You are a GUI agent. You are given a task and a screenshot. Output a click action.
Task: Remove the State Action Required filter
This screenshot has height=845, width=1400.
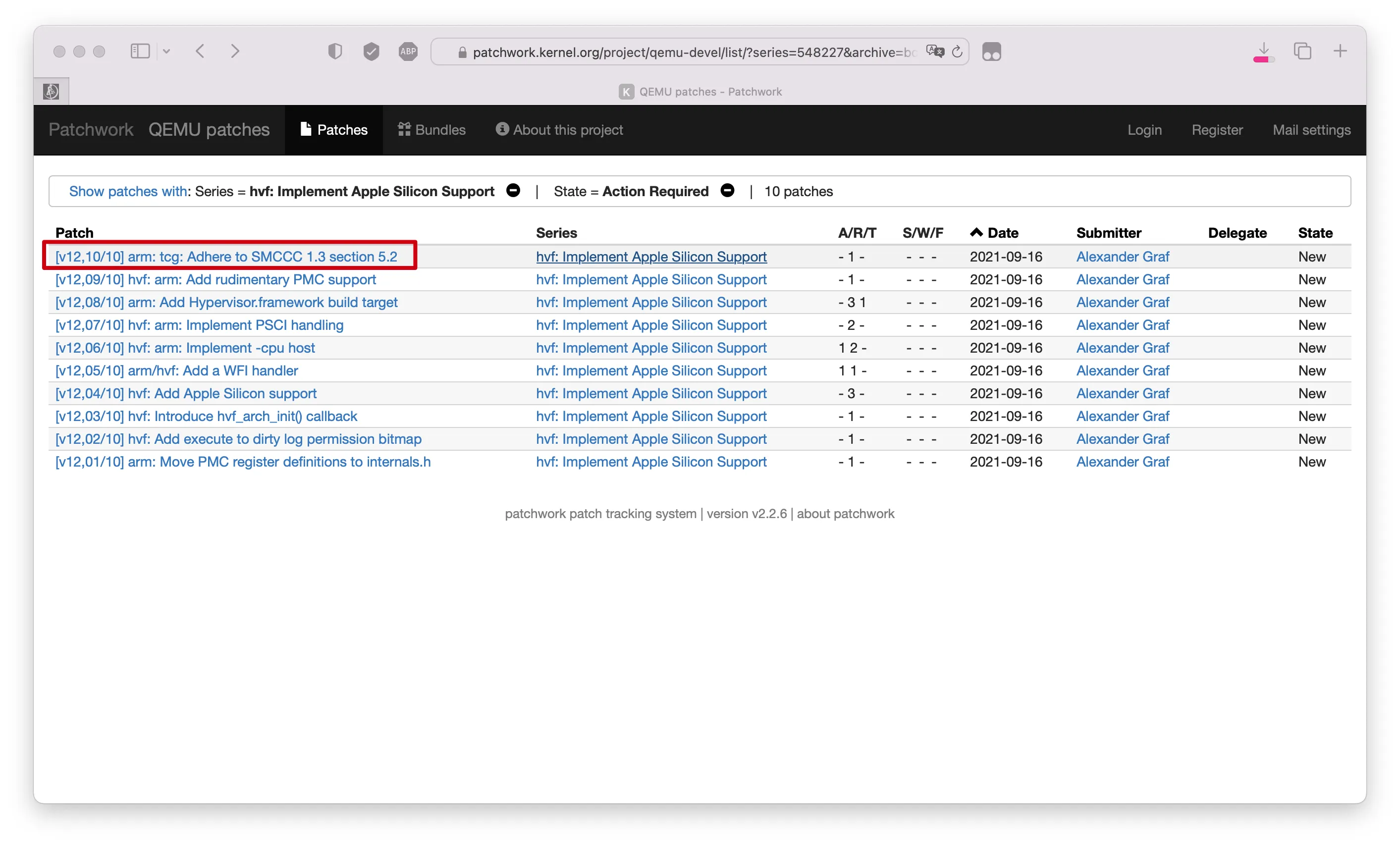727,191
